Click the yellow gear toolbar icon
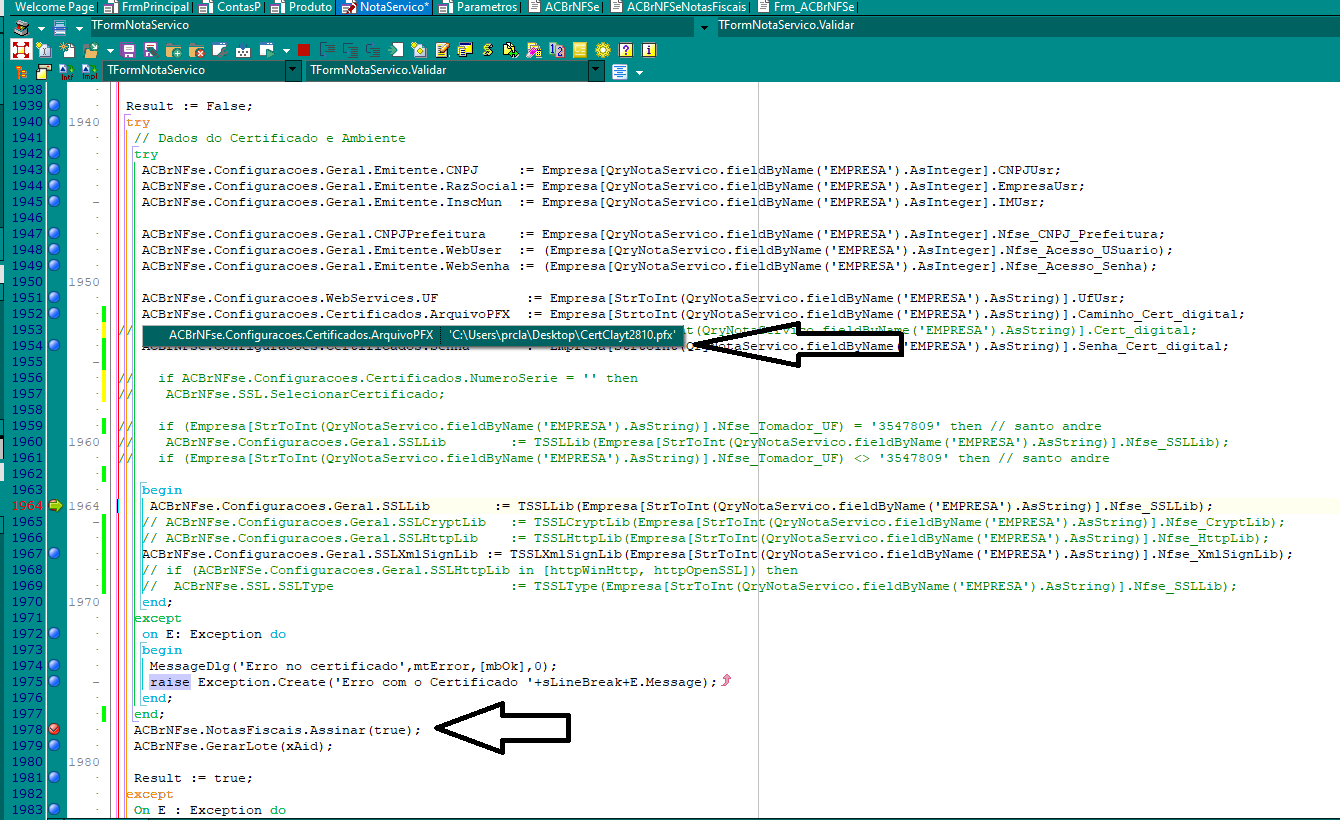The height and width of the screenshot is (820, 1340). click(603, 49)
